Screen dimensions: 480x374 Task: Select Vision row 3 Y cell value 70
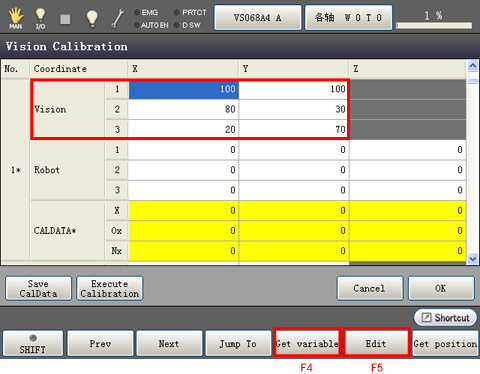pyautogui.click(x=294, y=129)
